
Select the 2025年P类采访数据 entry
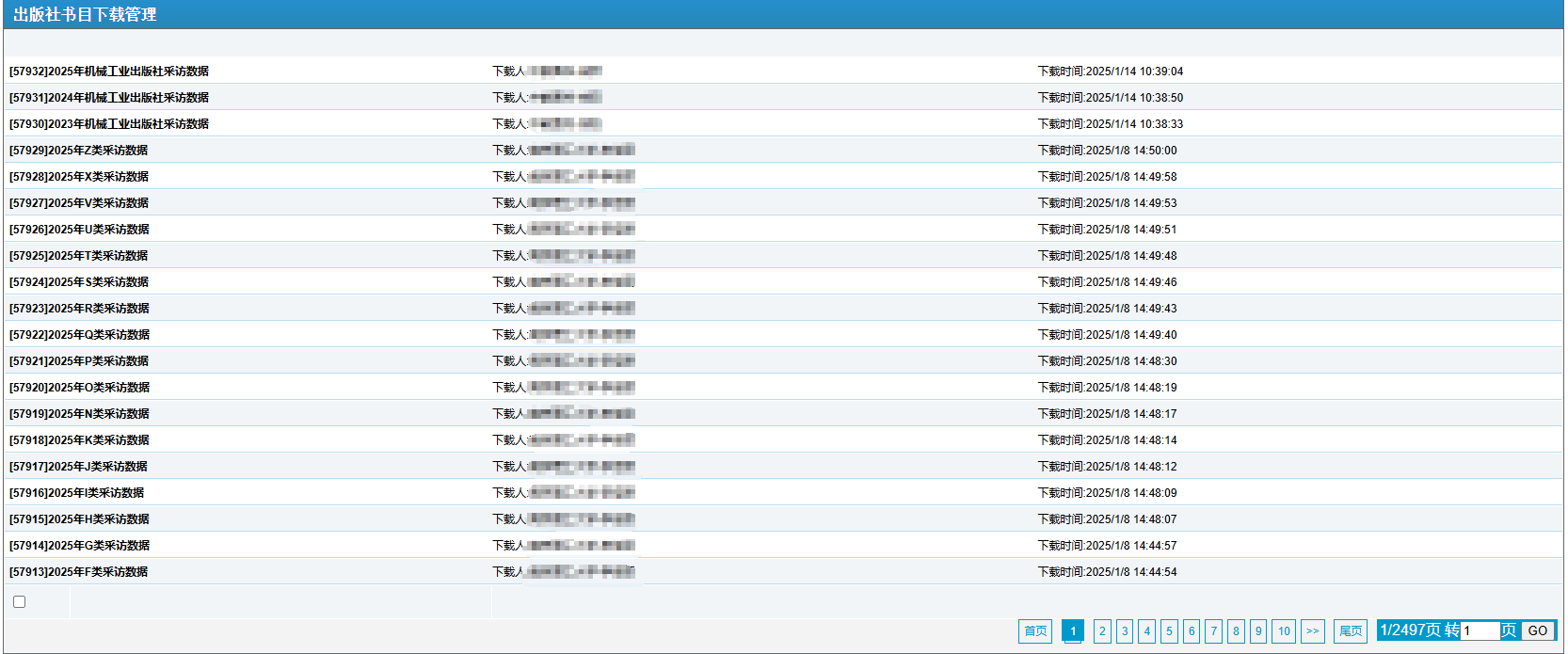pyautogui.click(x=79, y=361)
